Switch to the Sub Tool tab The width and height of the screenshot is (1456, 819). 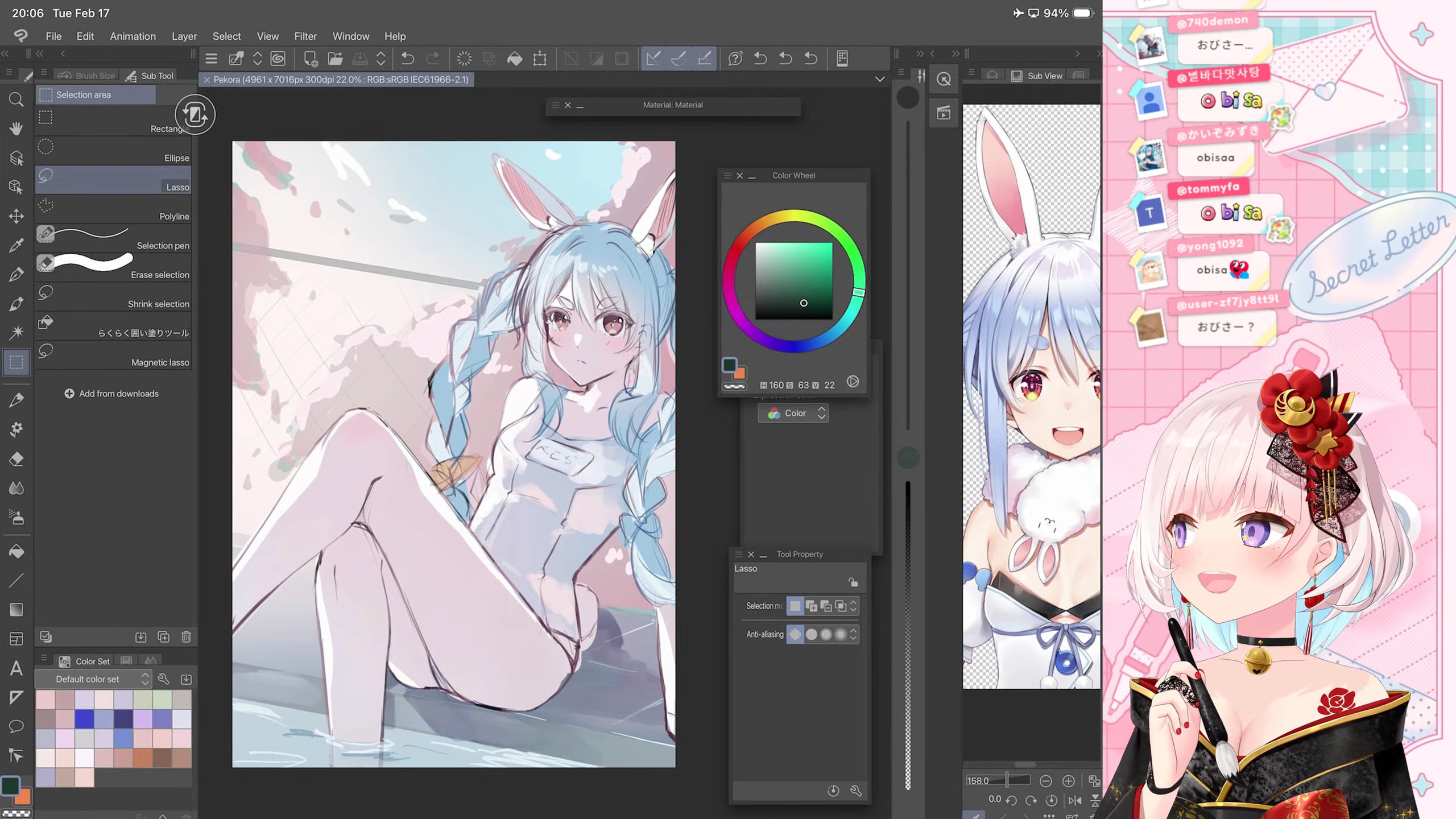(x=150, y=76)
